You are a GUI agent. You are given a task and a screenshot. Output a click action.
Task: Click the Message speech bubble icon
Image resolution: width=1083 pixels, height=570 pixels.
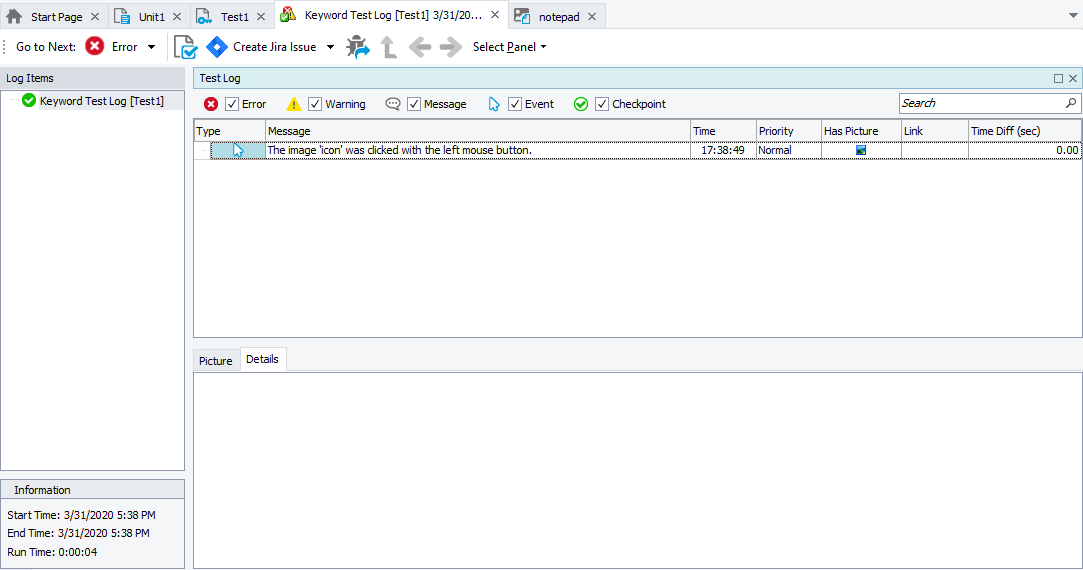pyautogui.click(x=393, y=104)
